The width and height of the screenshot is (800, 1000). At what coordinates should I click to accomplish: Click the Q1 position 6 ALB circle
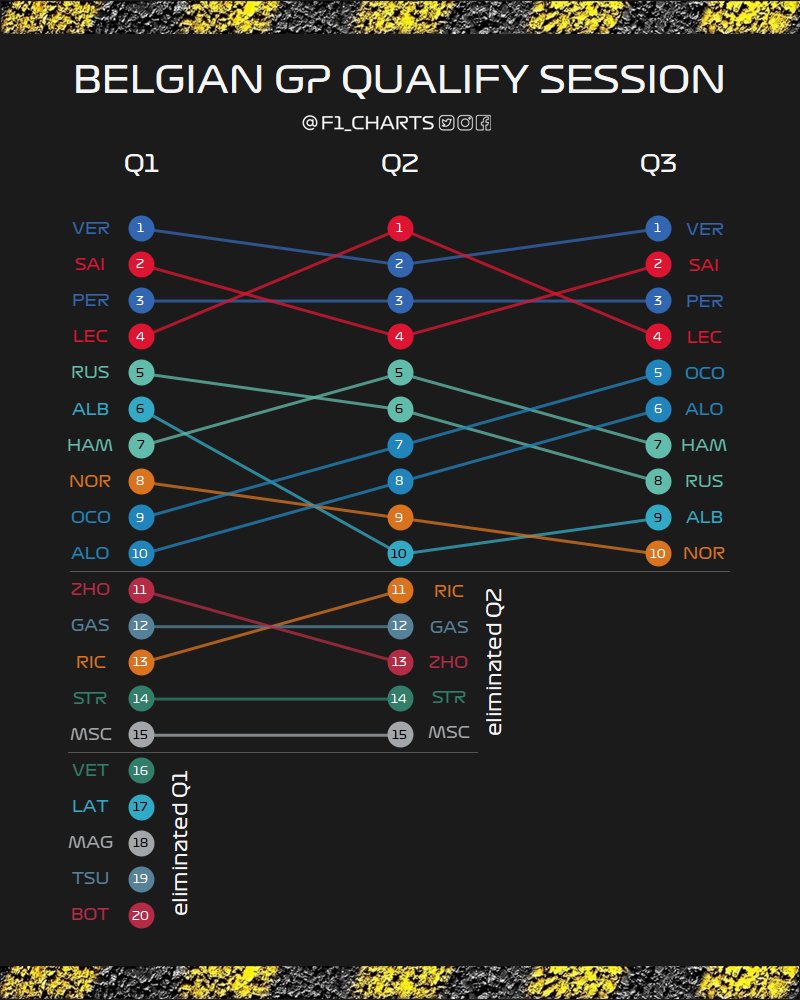tap(141, 409)
